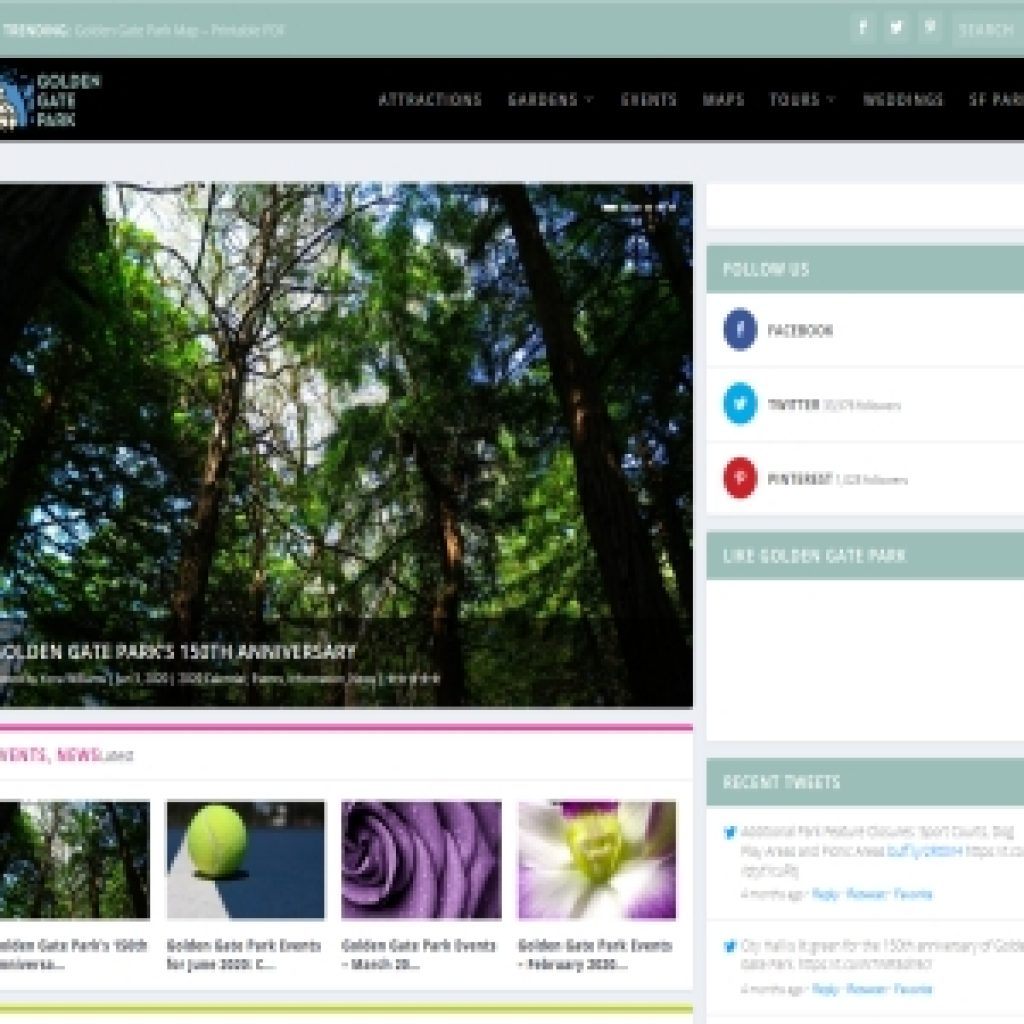1024x1024 pixels.
Task: Click the round Facebook icon under Follow Us
Action: tap(740, 329)
